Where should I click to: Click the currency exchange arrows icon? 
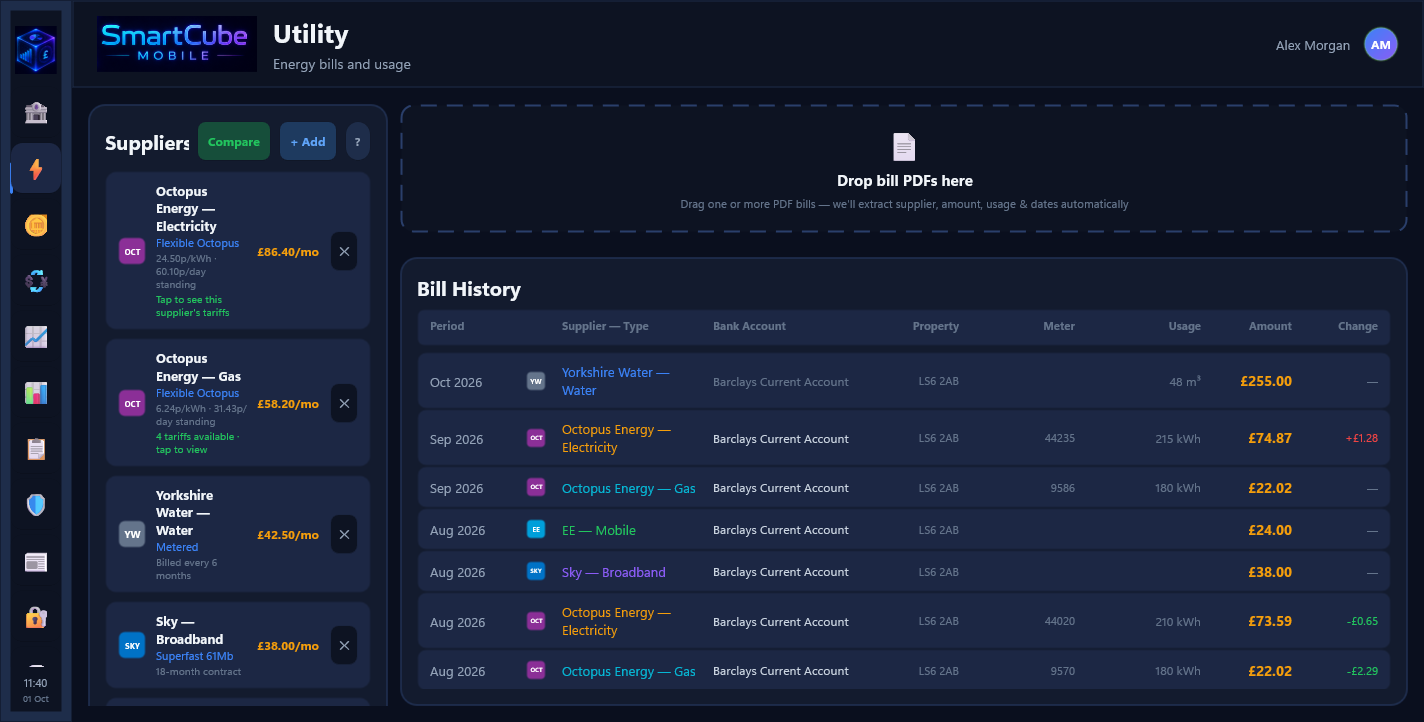click(x=36, y=281)
